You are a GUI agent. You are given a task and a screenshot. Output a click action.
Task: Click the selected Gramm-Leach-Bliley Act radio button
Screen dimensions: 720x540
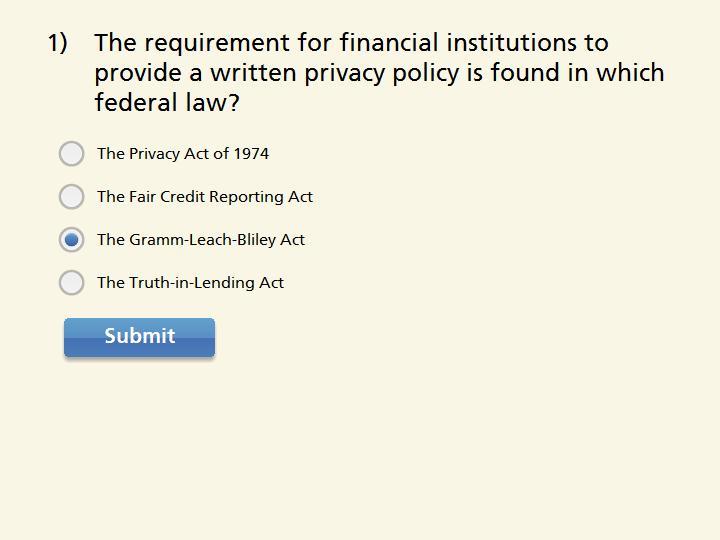pos(71,239)
